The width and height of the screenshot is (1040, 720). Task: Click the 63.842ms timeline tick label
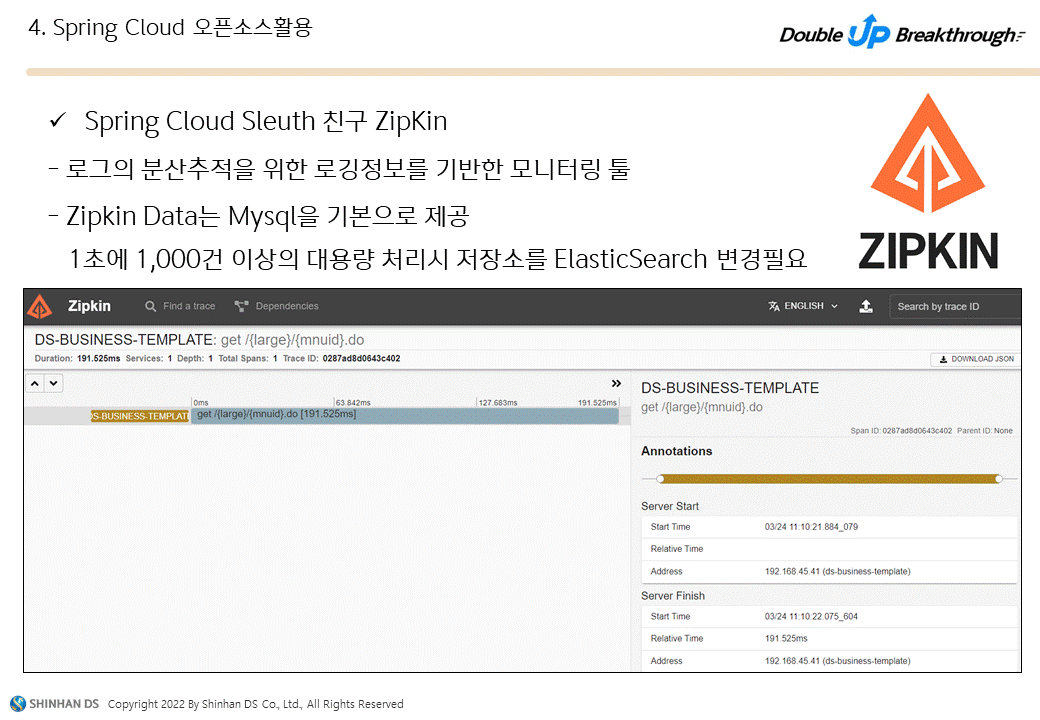click(353, 402)
